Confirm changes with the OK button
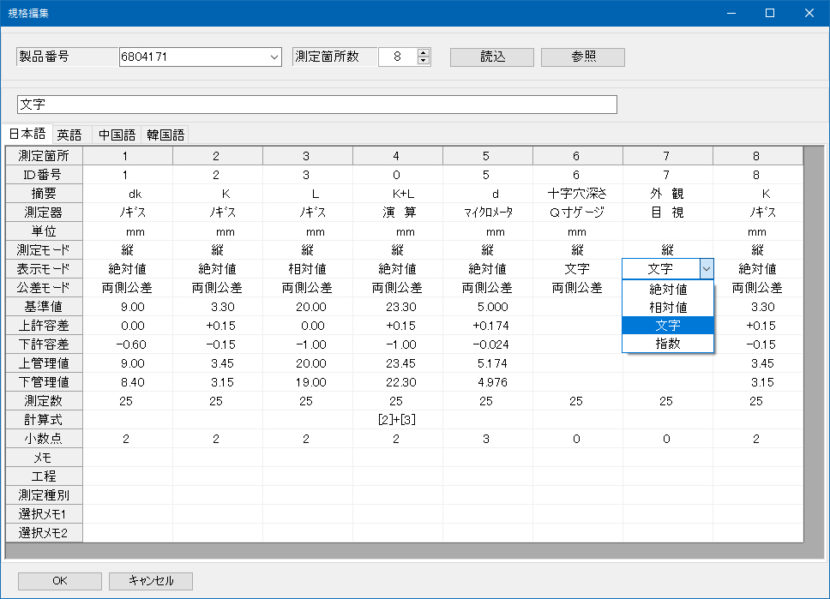Screen dimensions: 830x599 pos(58,581)
